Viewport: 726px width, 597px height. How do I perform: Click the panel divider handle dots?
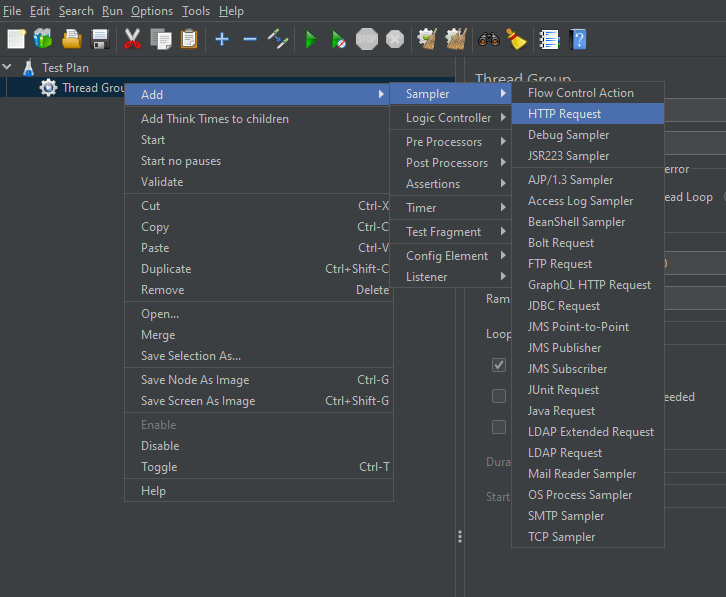point(460,537)
